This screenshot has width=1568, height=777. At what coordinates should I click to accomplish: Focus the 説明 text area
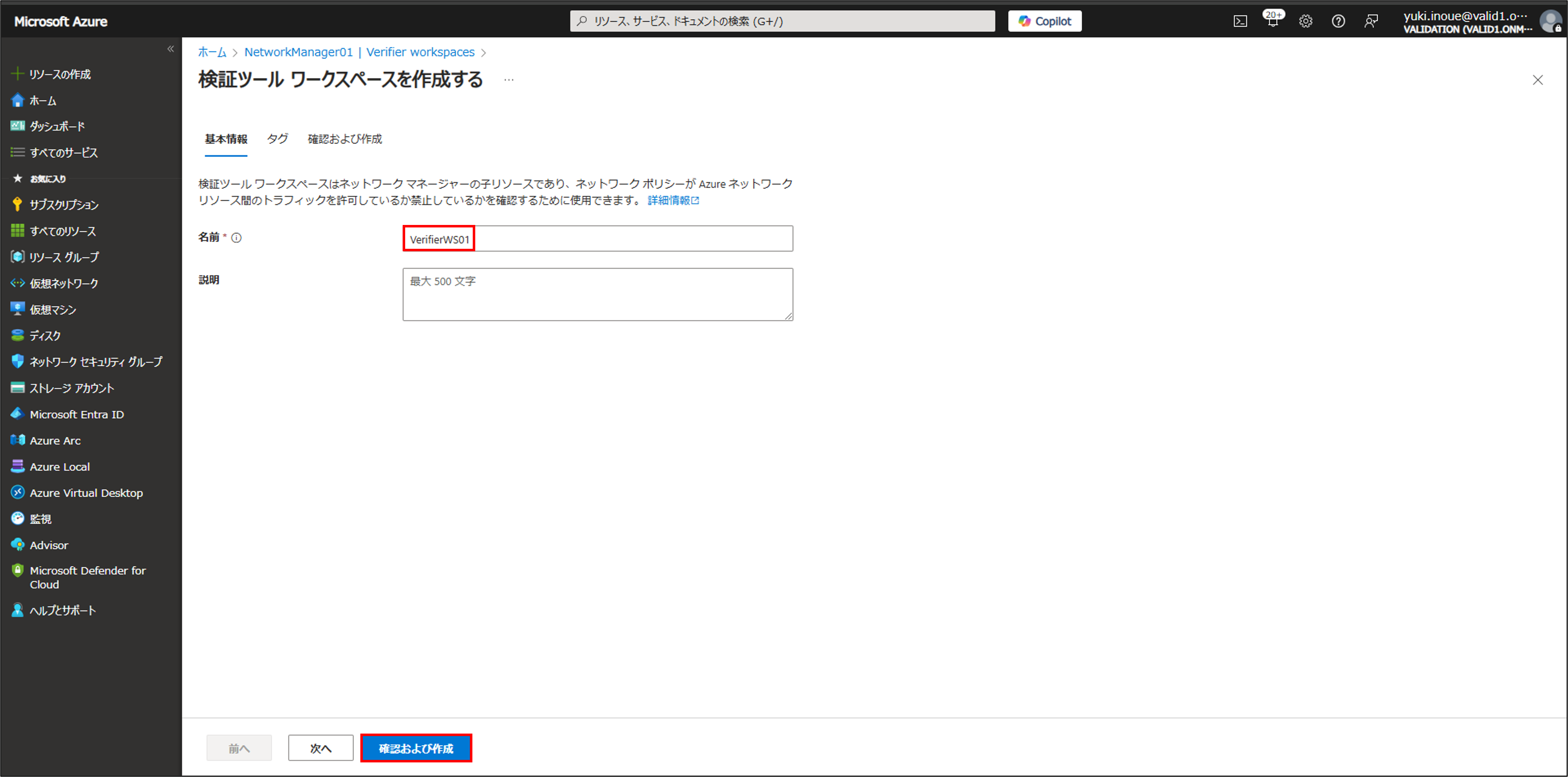598,295
